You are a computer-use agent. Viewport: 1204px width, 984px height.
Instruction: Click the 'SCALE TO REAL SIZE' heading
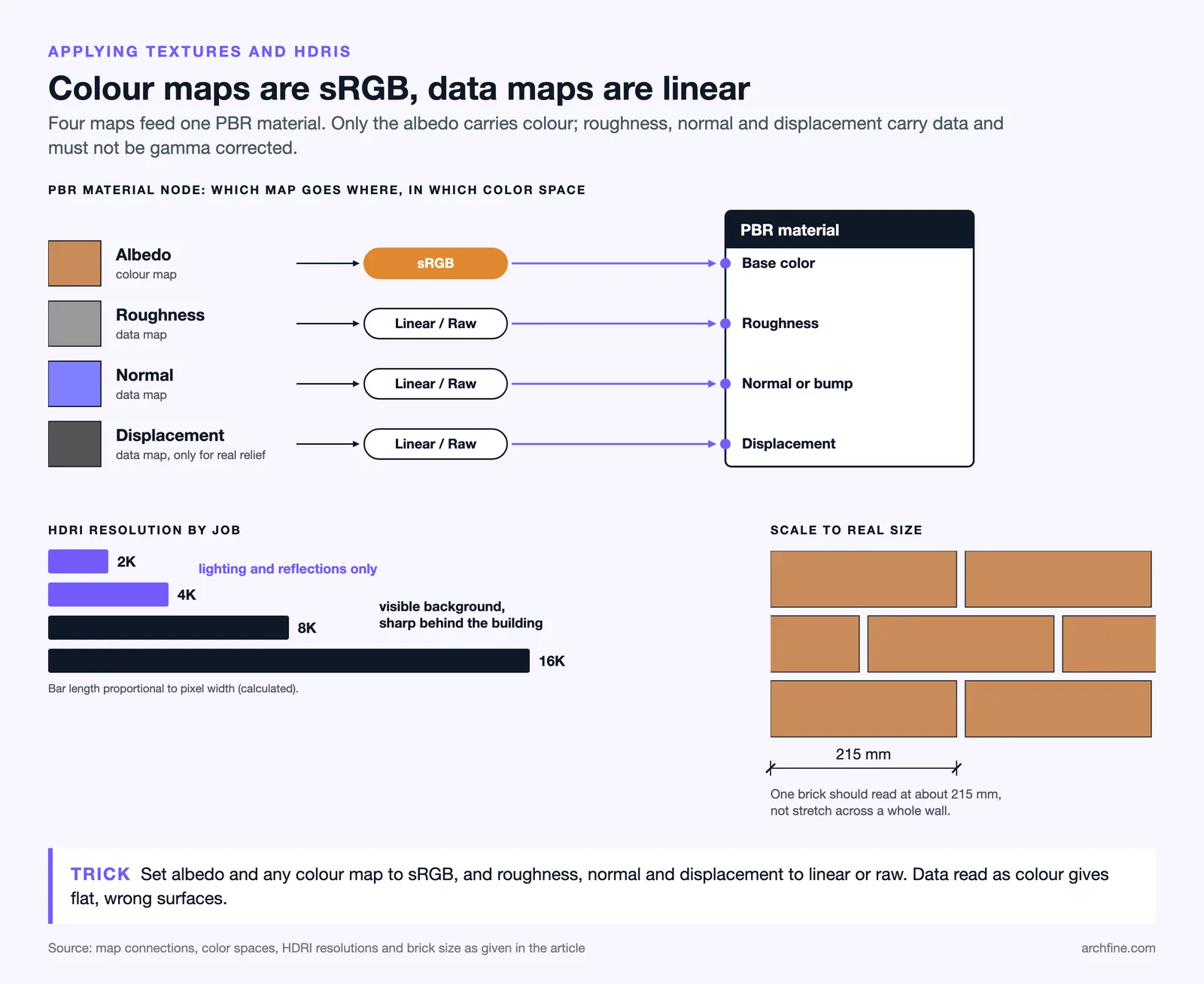[846, 530]
